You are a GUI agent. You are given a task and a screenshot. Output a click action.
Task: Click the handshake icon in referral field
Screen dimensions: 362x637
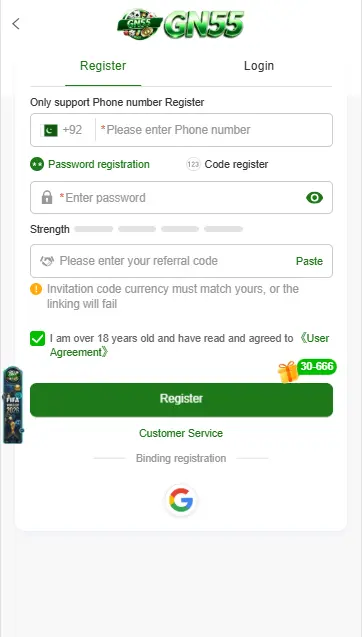click(x=47, y=261)
